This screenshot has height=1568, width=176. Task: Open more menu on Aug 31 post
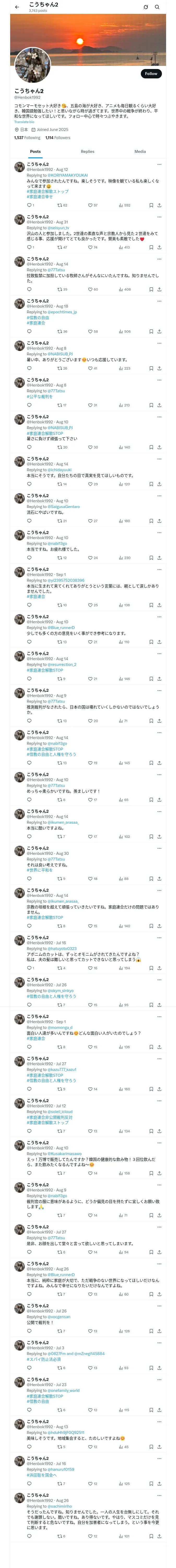click(x=159, y=217)
